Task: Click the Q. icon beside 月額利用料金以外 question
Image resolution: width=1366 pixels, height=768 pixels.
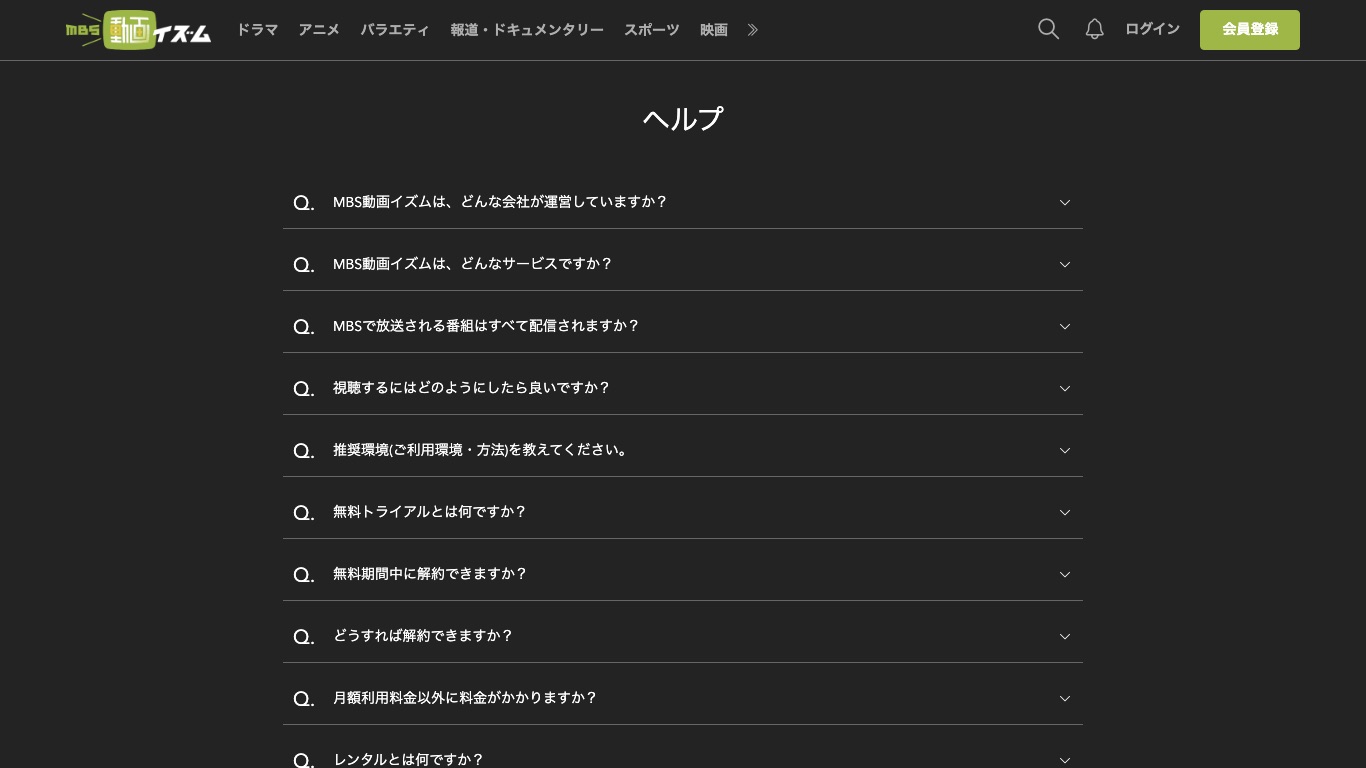Action: click(304, 699)
